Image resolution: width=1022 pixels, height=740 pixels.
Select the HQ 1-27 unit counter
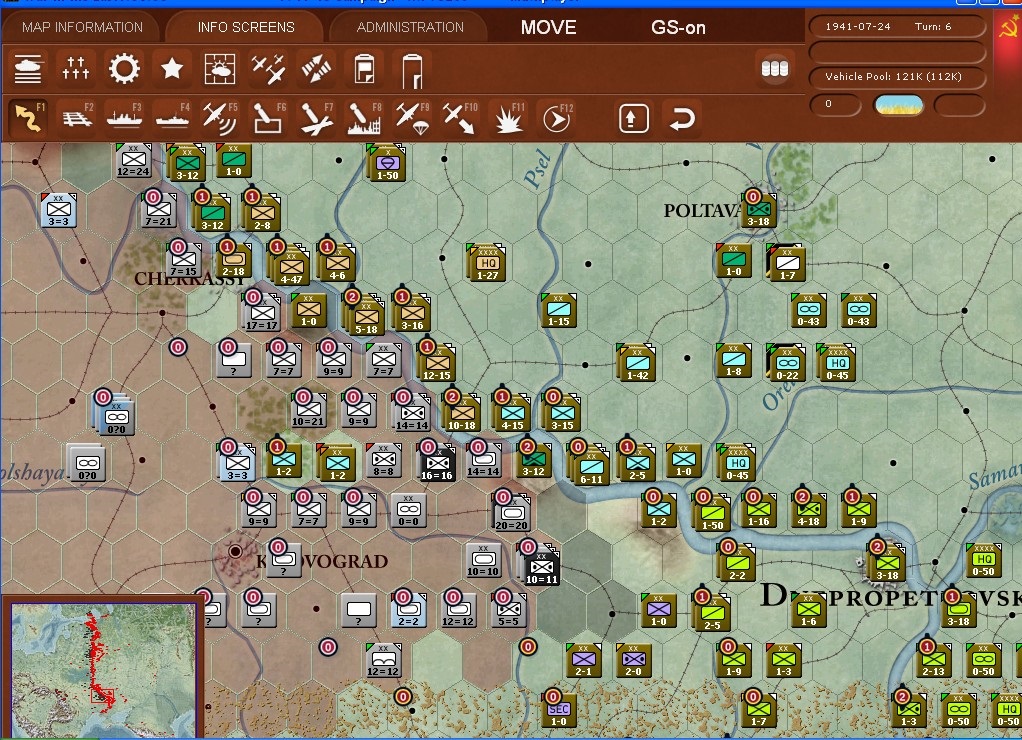[x=488, y=262]
